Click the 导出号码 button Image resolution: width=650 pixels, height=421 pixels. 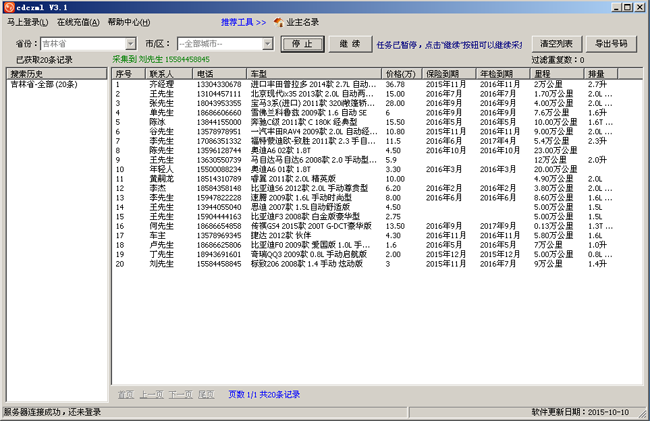point(611,44)
